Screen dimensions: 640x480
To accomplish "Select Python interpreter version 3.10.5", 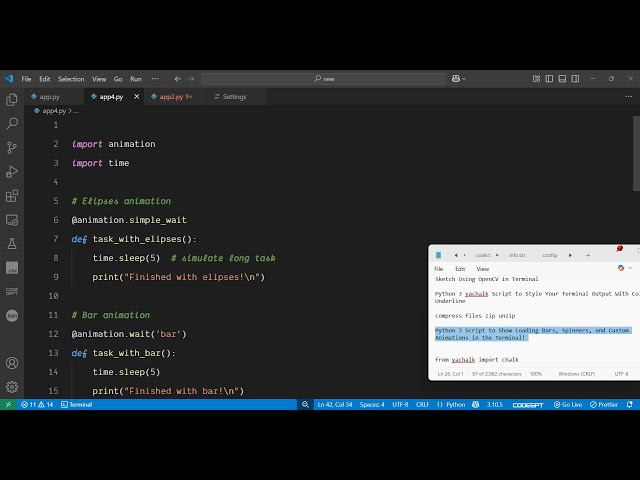I will click(x=494, y=404).
